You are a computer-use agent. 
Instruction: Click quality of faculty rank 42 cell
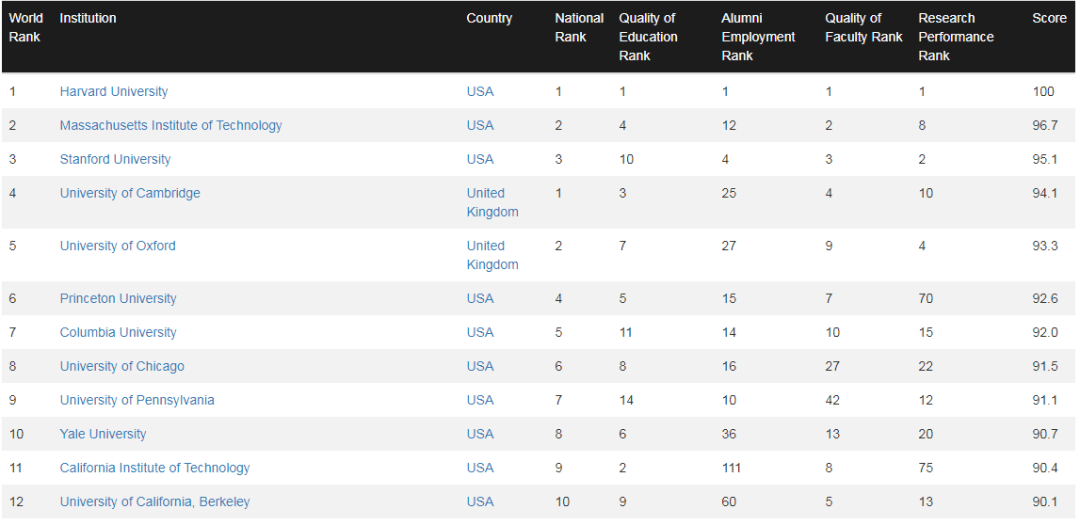(x=833, y=400)
